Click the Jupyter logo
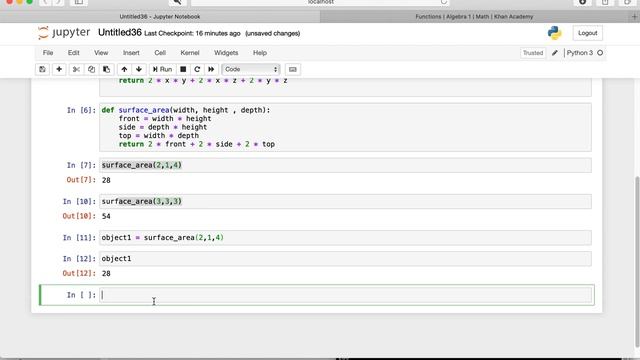Image resolution: width=640 pixels, height=360 pixels. pos(63,33)
